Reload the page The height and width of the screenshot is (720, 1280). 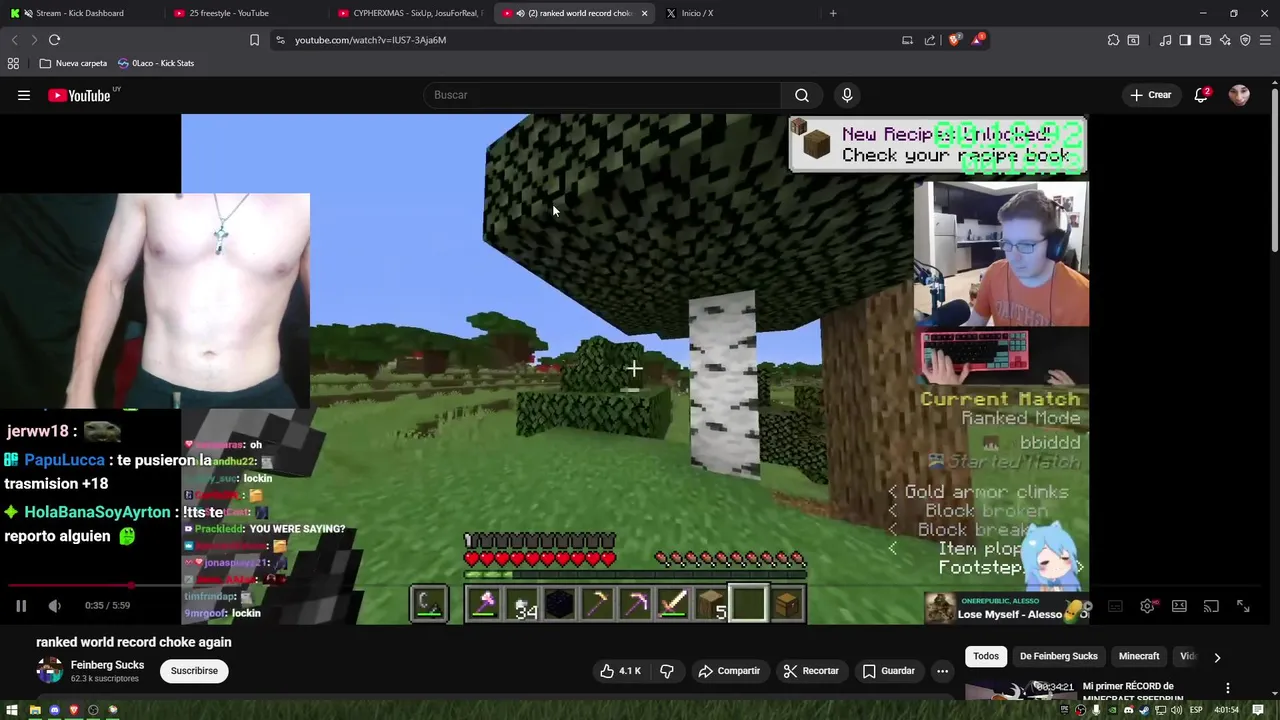coord(54,40)
